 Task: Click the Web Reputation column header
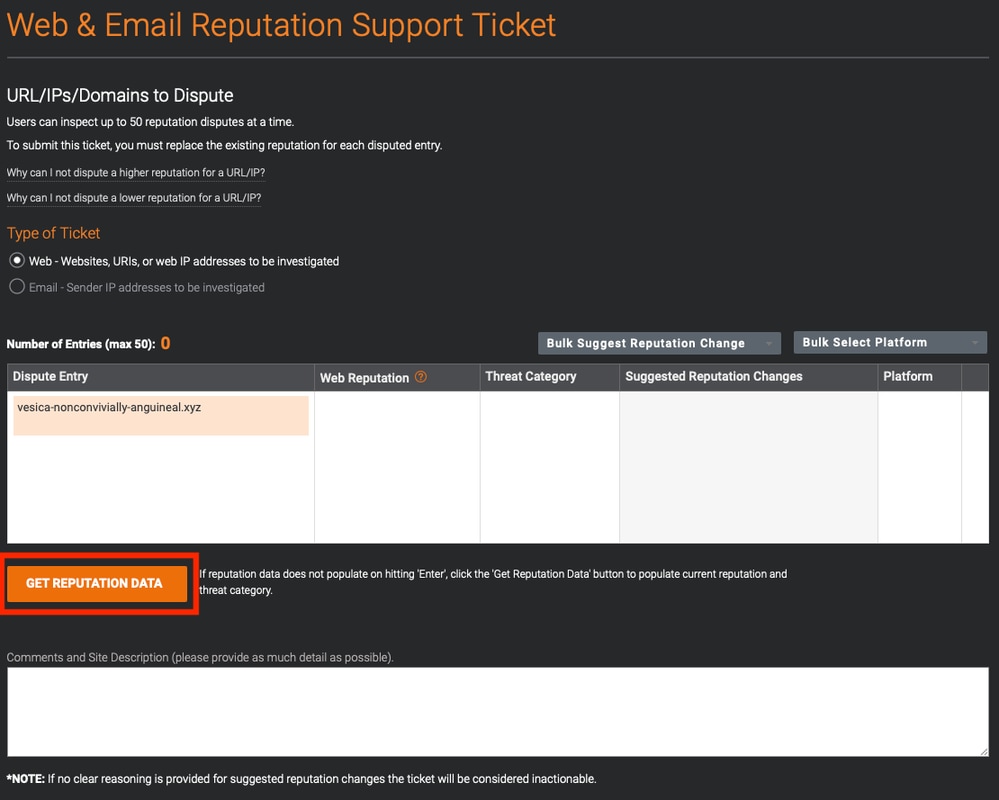[x=397, y=377]
